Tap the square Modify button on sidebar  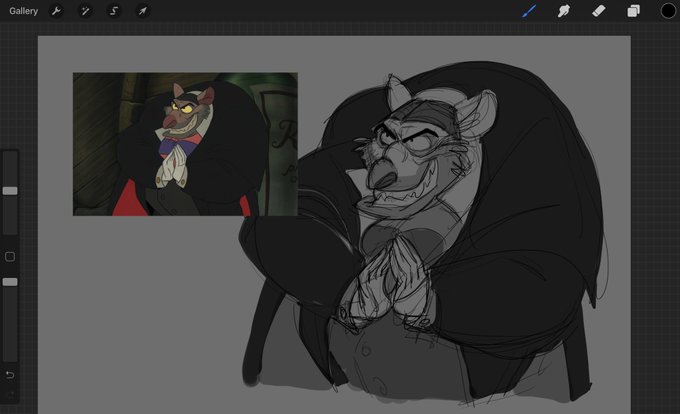pos(10,257)
